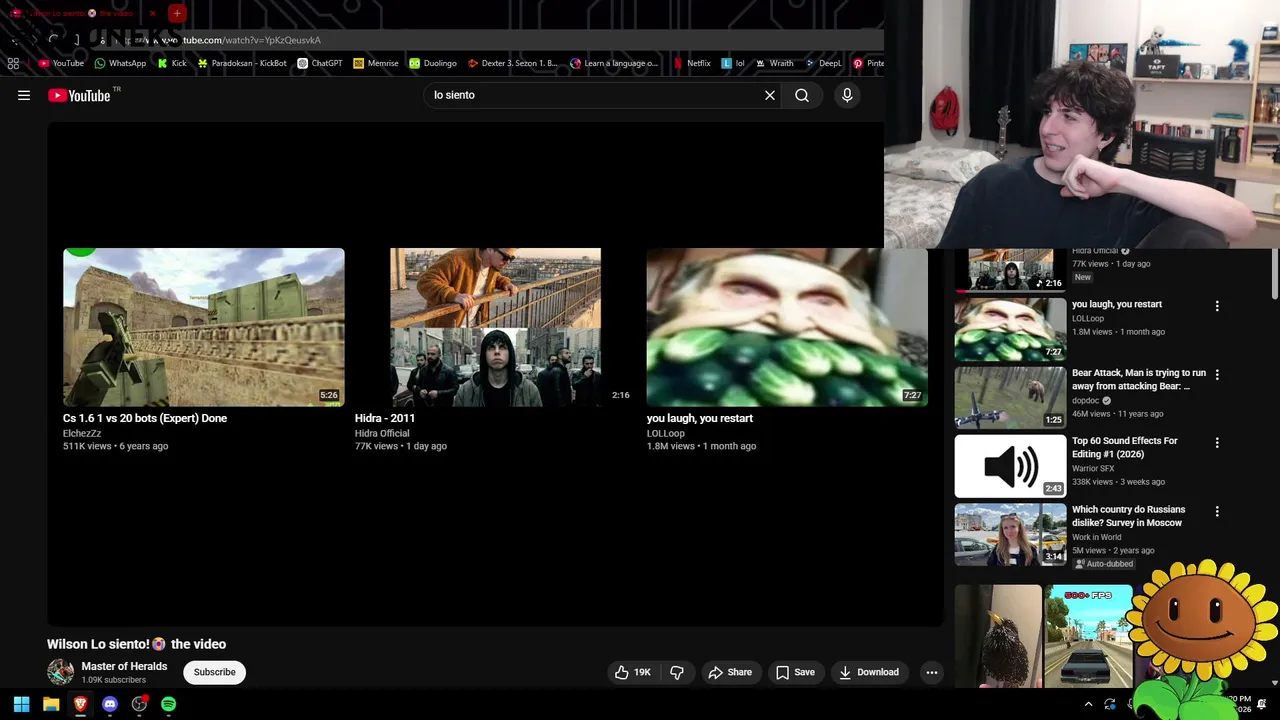The width and height of the screenshot is (1280, 720).
Task: Open File Explorer from the taskbar
Action: (51, 704)
